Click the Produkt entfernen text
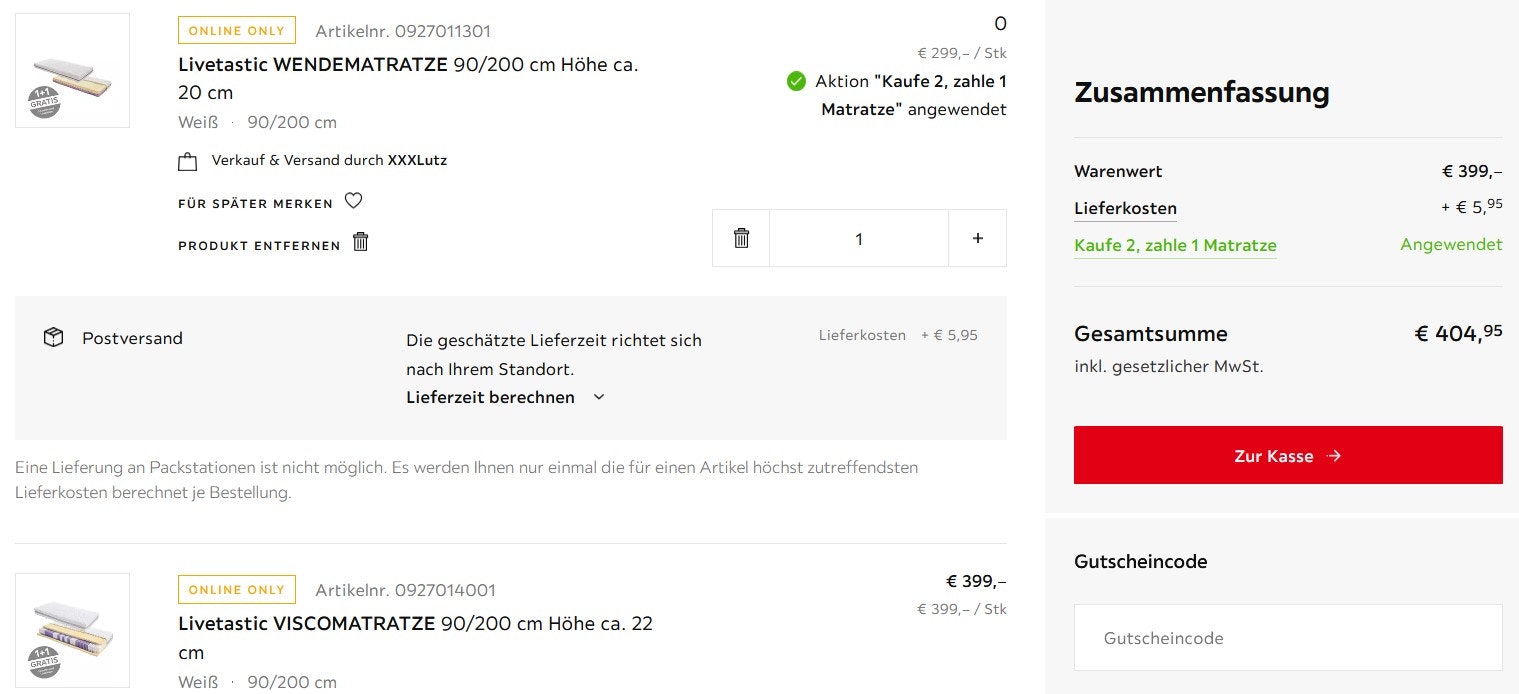The width and height of the screenshot is (1519, 694). tap(259, 246)
